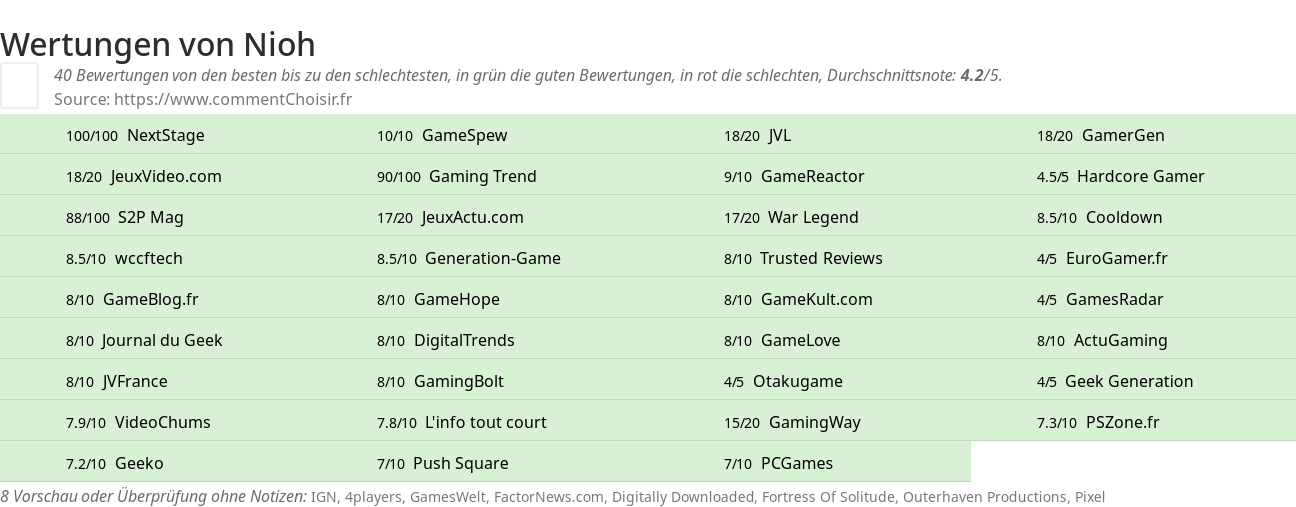Click the PSZone.fr 7.3/10 rating
Image resolution: width=1296 pixels, height=507 pixels.
click(1098, 422)
